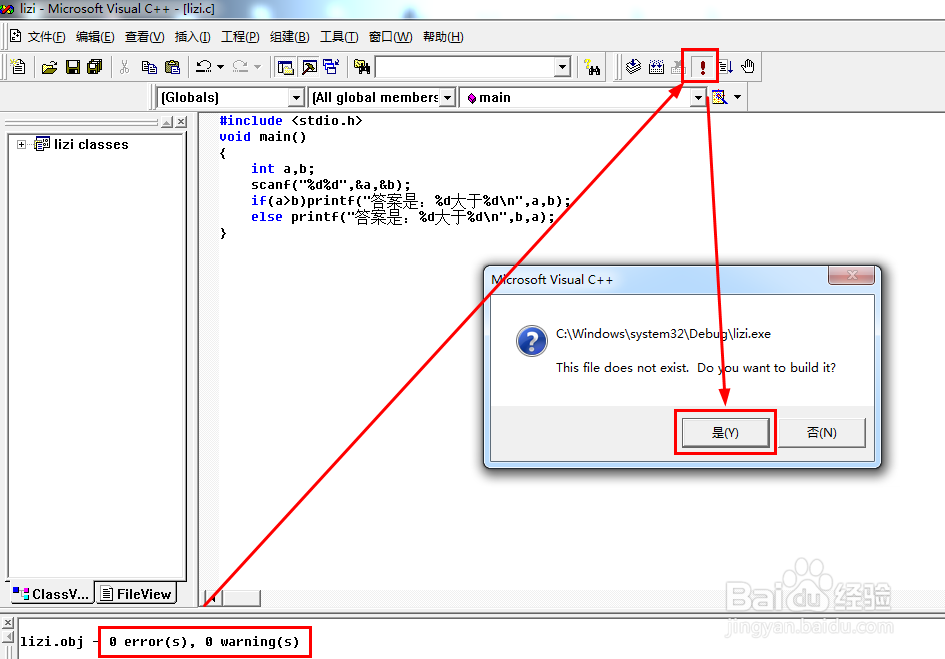Open the main function dropdown arrow
This screenshot has width=945, height=659.
[698, 98]
